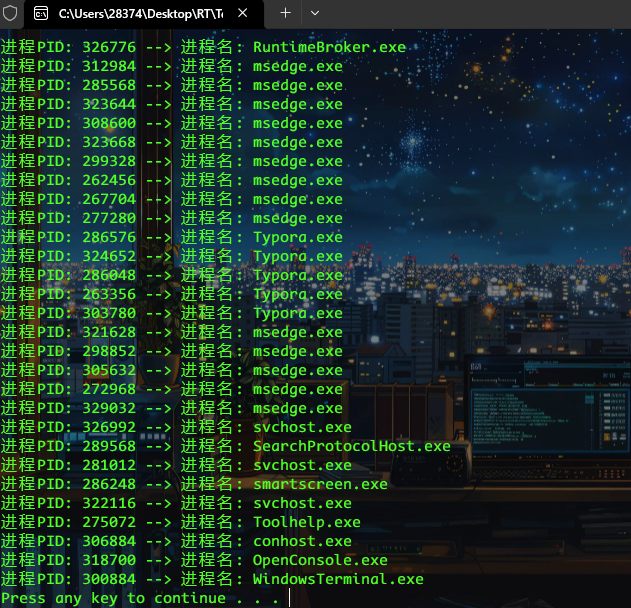The width and height of the screenshot is (631, 608).
Task: Click Typora.exe on the PID 286576 line
Action: click(x=298, y=237)
